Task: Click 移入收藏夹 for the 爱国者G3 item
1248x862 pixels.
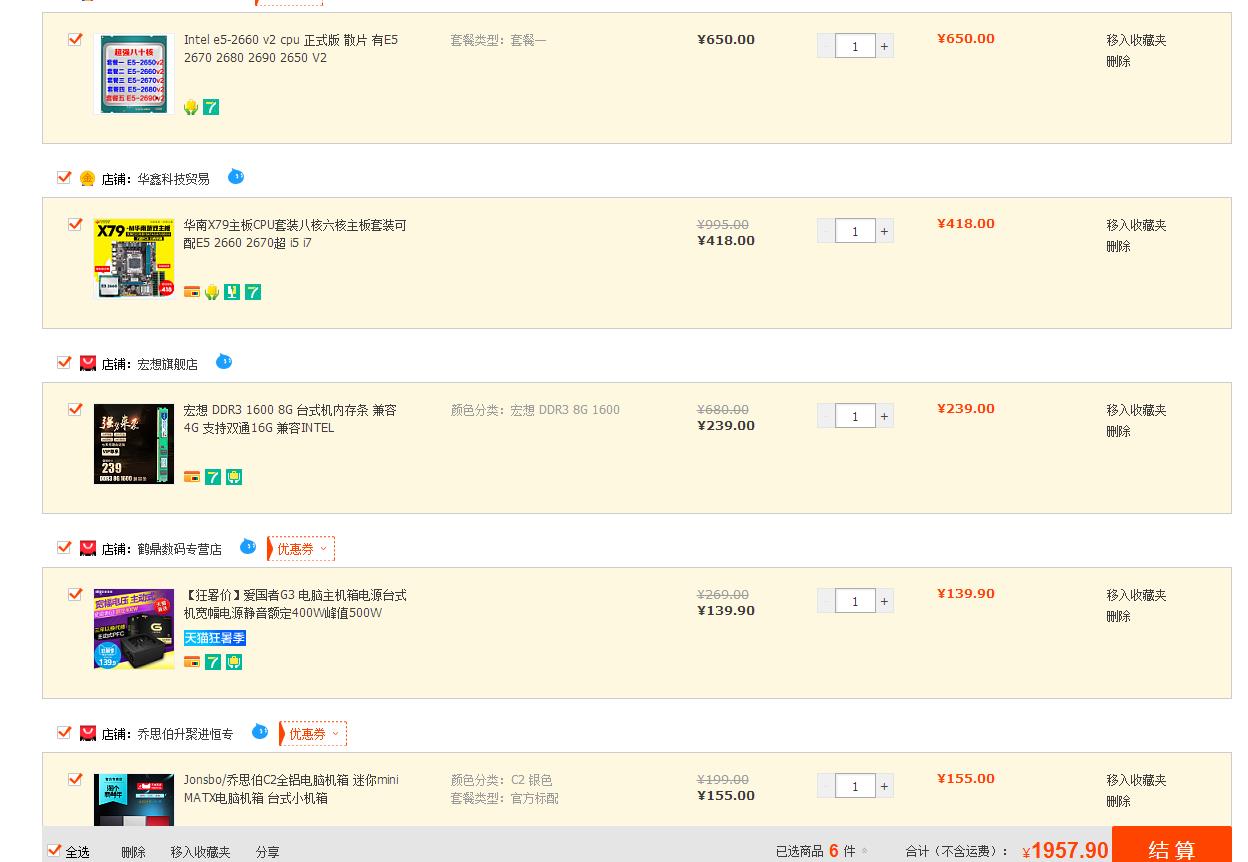Action: click(1136, 595)
